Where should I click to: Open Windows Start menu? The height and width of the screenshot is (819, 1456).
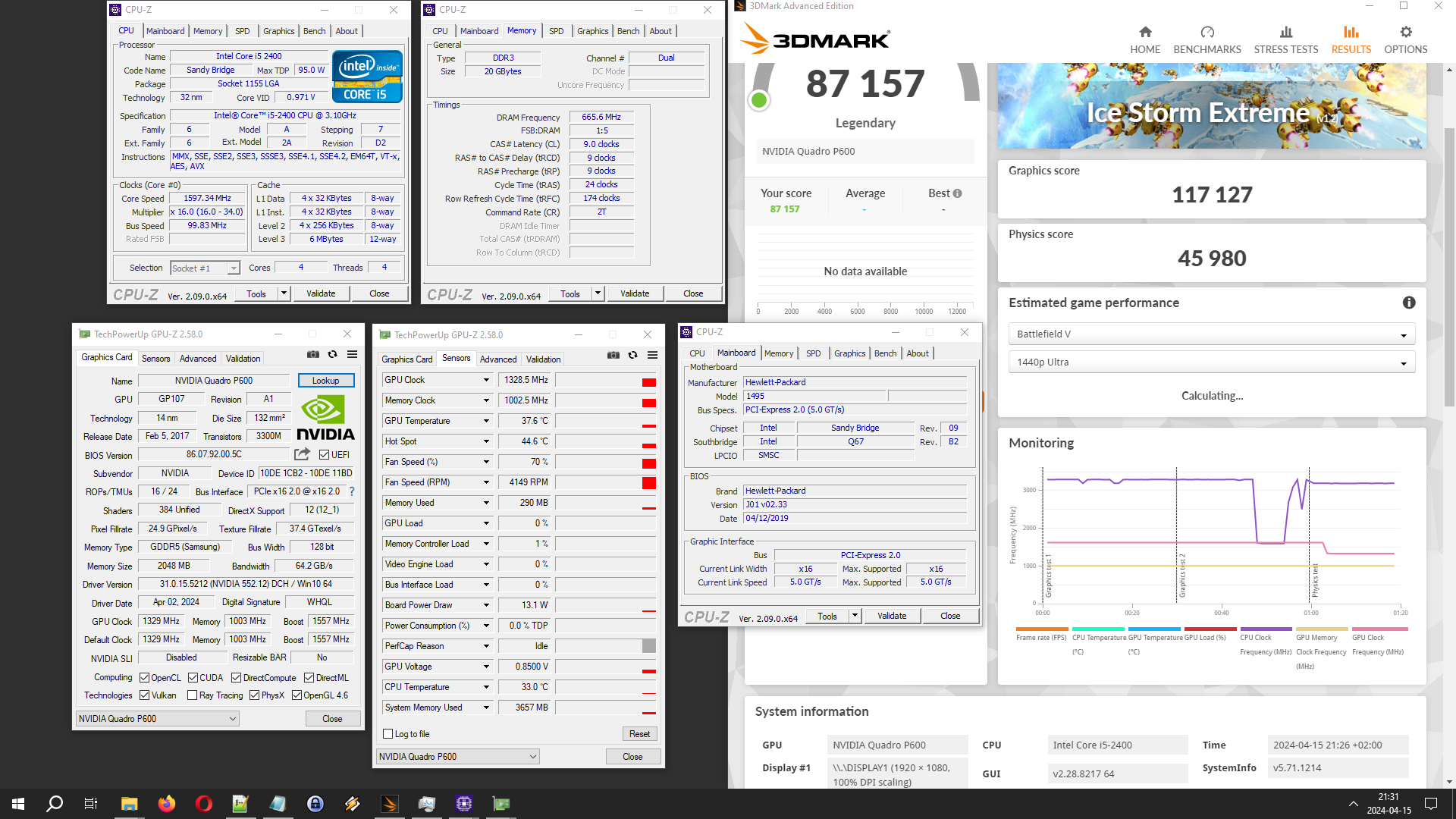(x=18, y=804)
